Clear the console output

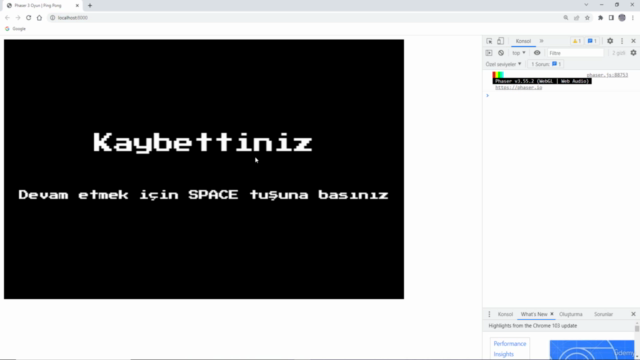501,53
